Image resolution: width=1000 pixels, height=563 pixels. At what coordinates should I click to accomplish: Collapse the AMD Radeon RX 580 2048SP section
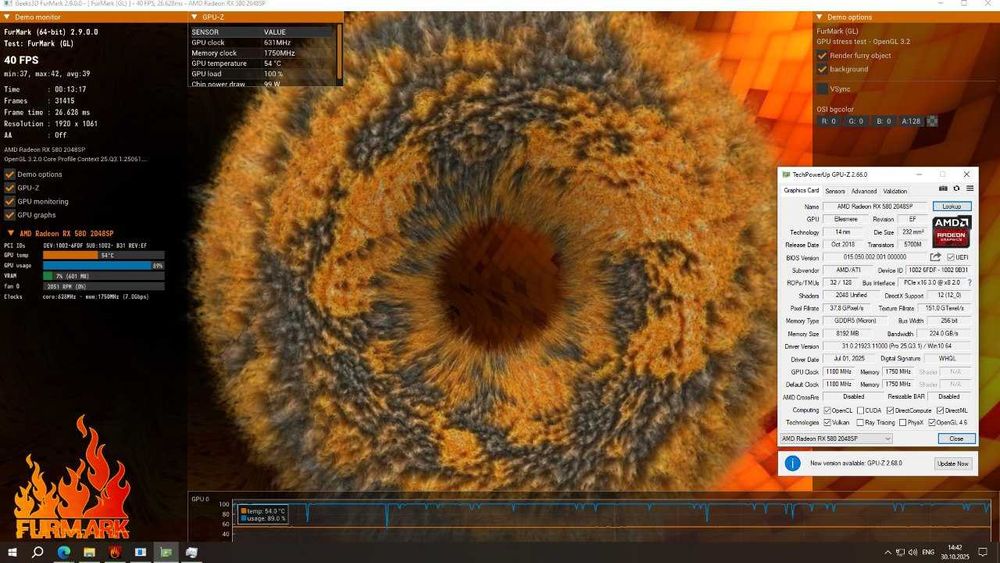pyautogui.click(x=10, y=233)
